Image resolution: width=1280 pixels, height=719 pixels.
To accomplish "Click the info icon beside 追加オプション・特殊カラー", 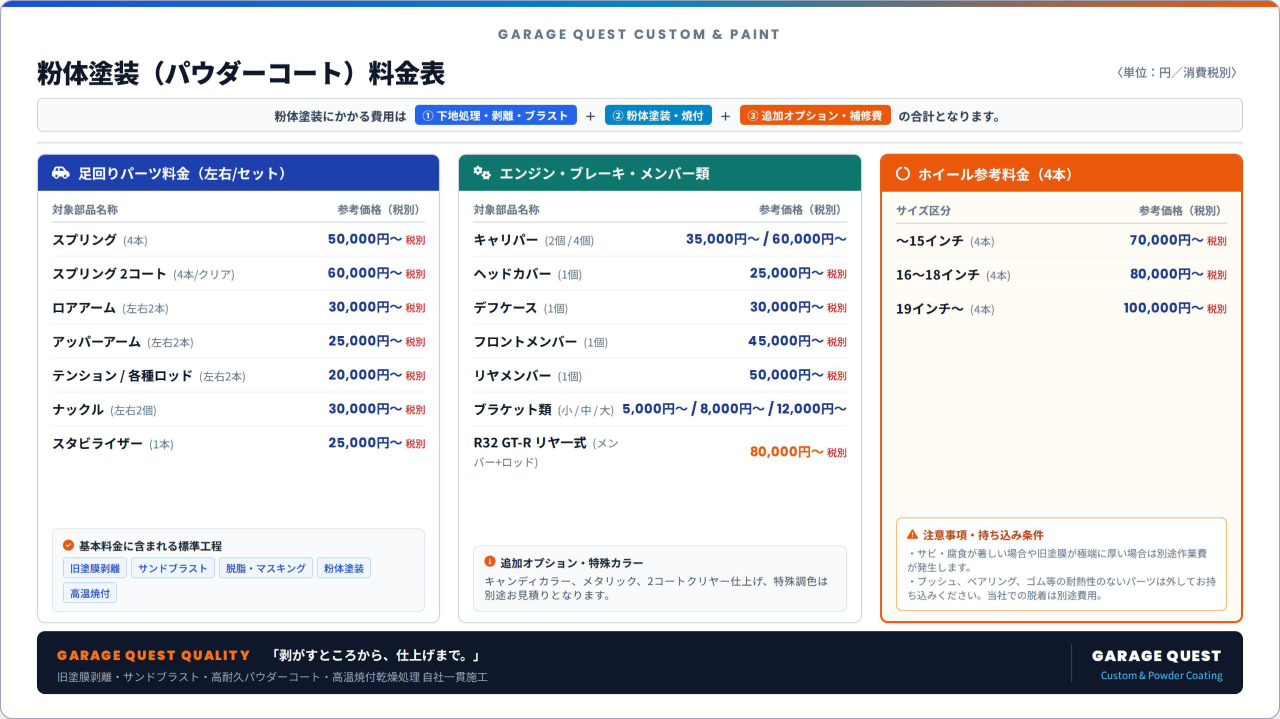I will pos(490,562).
